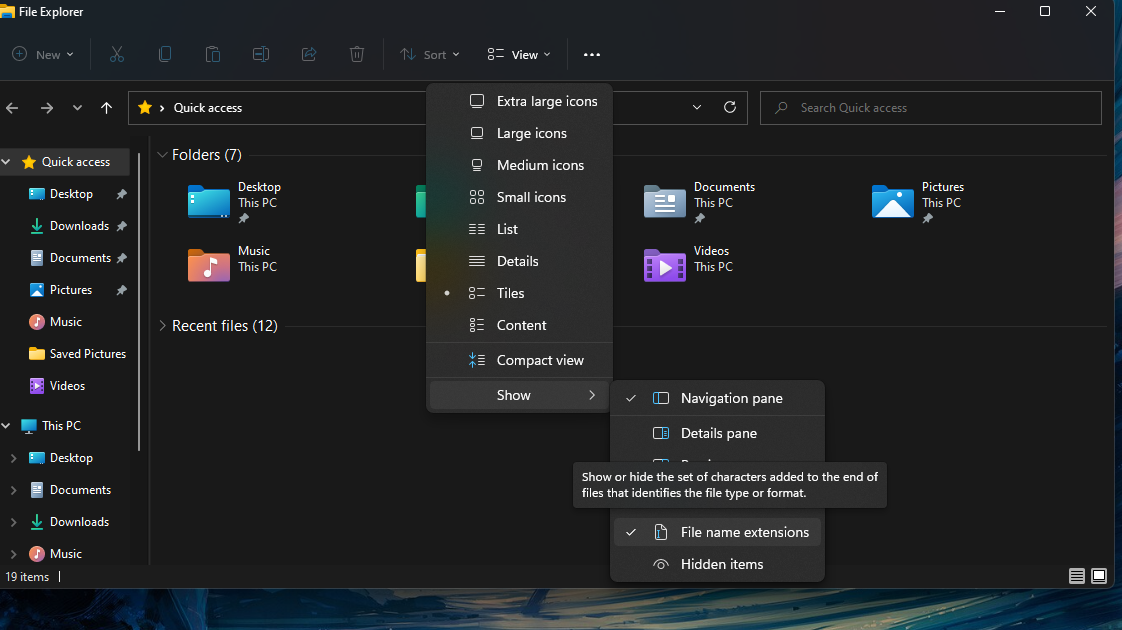The height and width of the screenshot is (630, 1122).
Task: Open the New dropdown button
Action: [x=43, y=54]
